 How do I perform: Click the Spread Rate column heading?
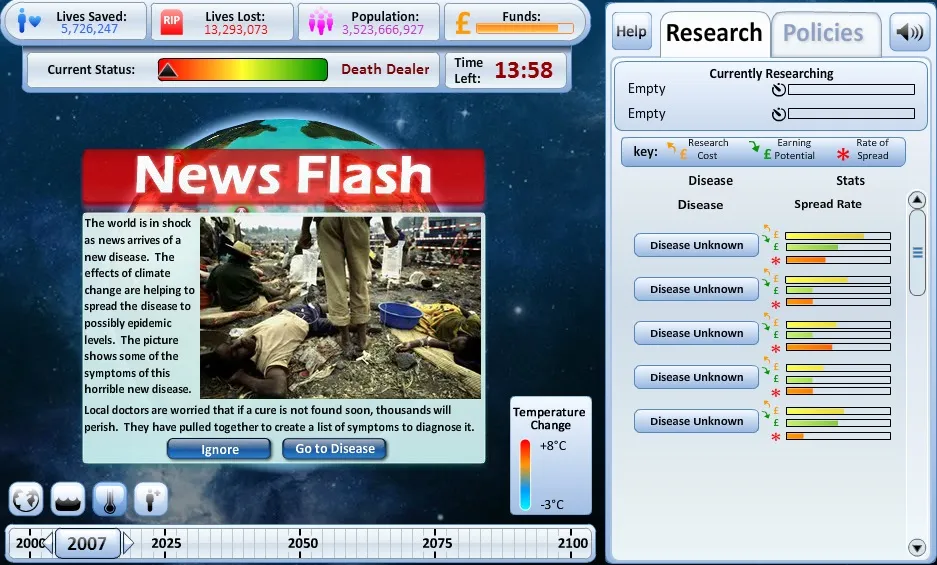[828, 204]
